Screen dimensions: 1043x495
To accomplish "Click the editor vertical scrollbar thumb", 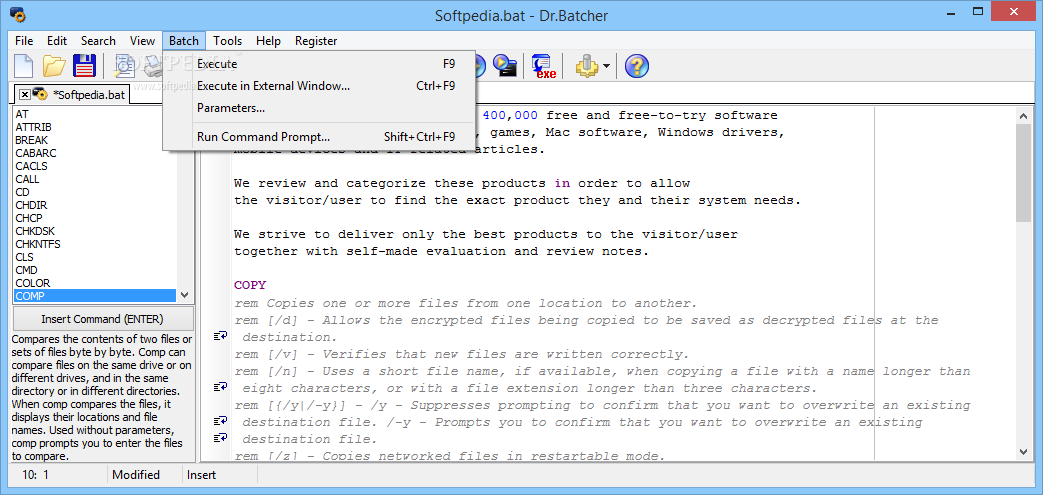I will pyautogui.click(x=1024, y=173).
